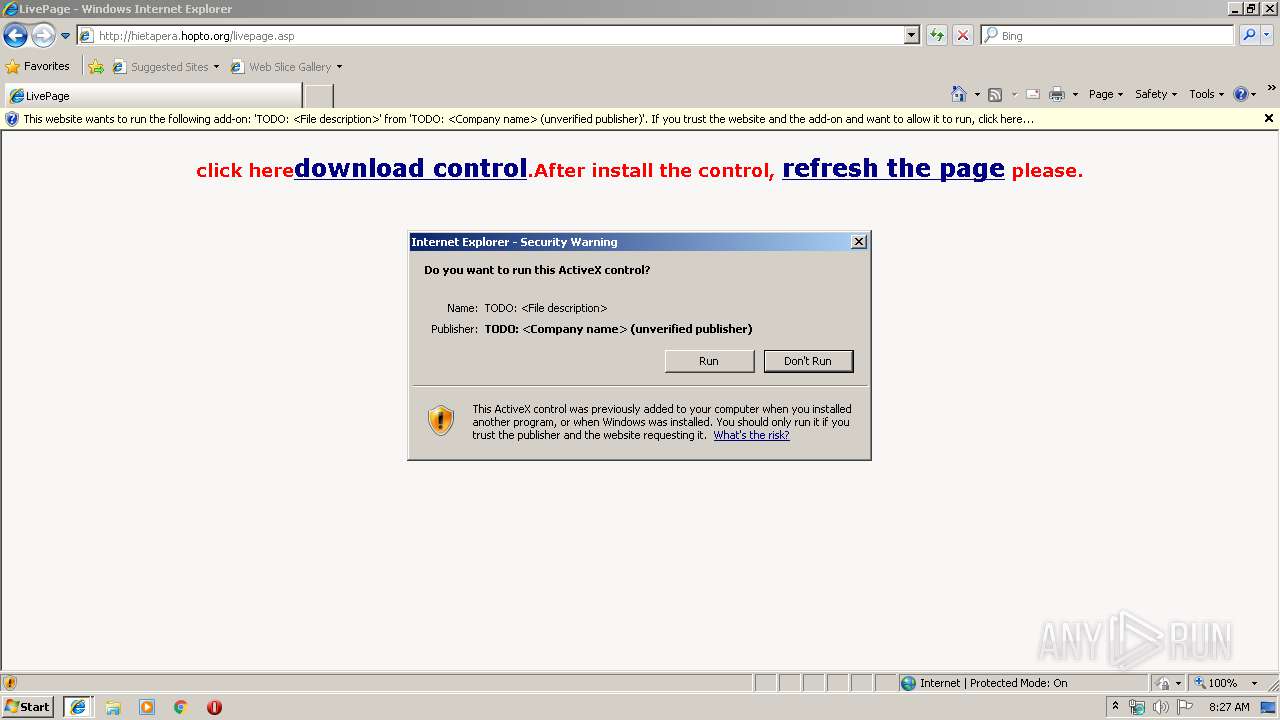Image resolution: width=1280 pixels, height=720 pixels.
Task: Select the LivePage tab
Action: pyautogui.click(x=152, y=96)
